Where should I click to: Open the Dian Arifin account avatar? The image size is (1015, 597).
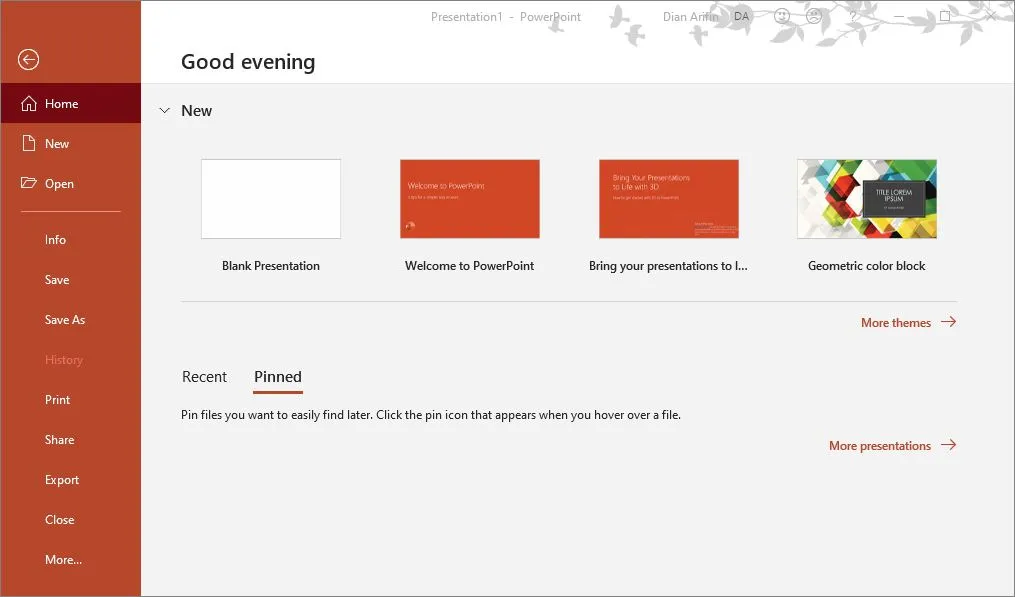pyautogui.click(x=741, y=16)
